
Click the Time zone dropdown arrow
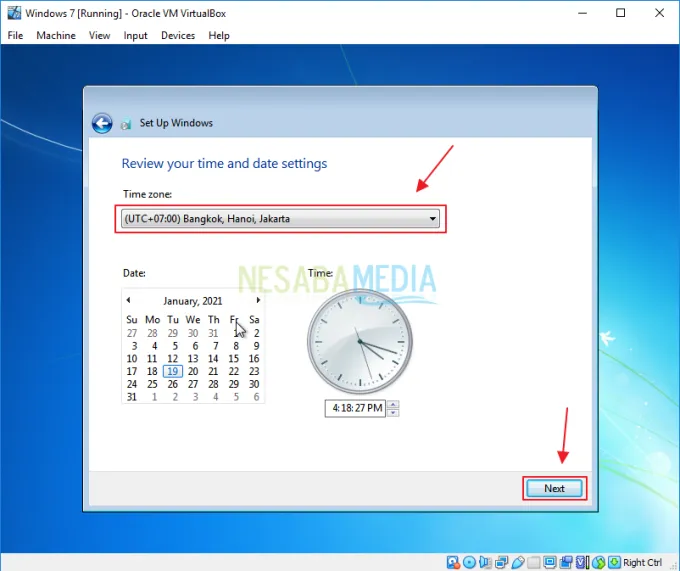pyautogui.click(x=432, y=219)
